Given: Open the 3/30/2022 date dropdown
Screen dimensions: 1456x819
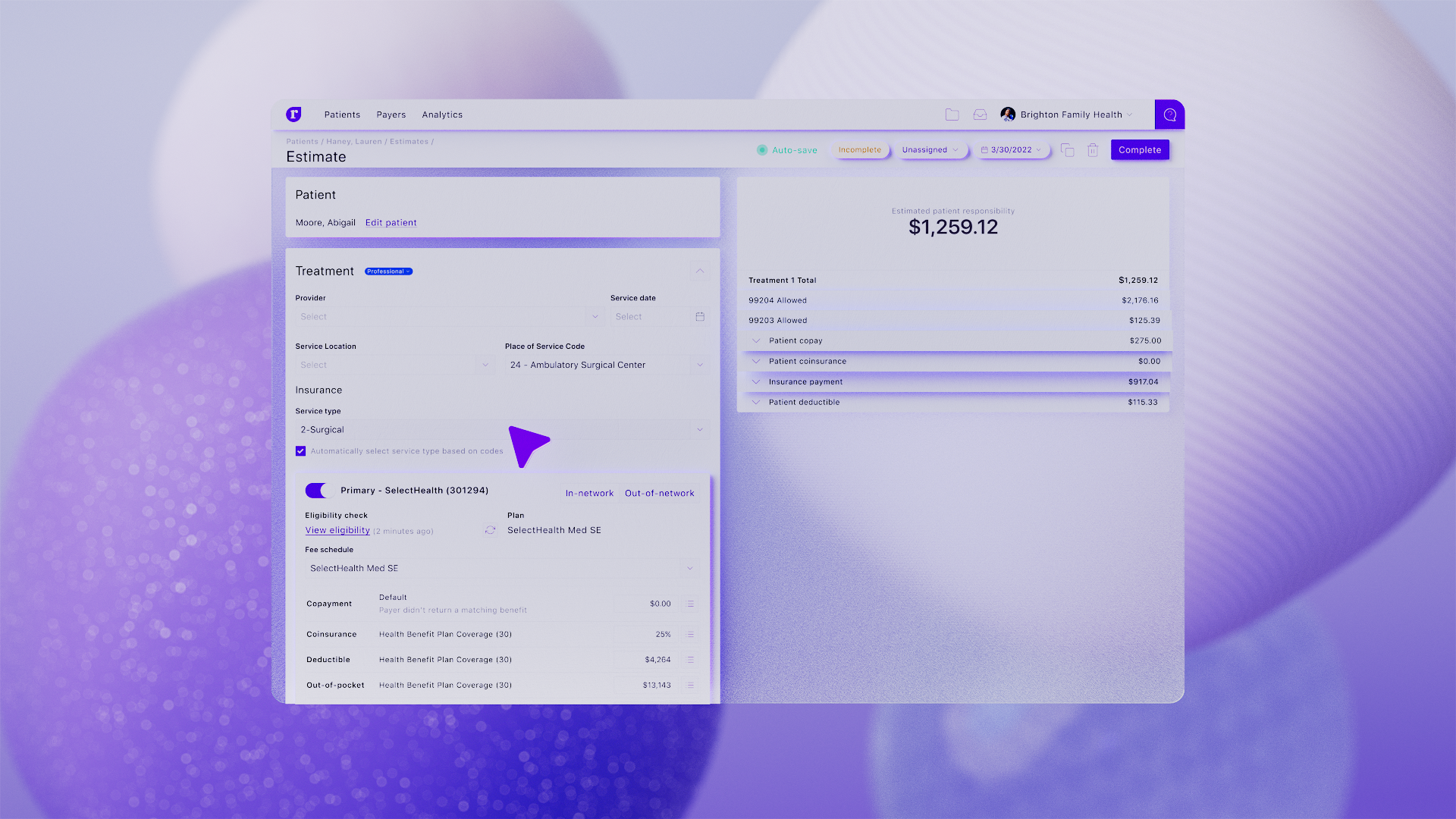Looking at the screenshot, I should click(x=1011, y=150).
